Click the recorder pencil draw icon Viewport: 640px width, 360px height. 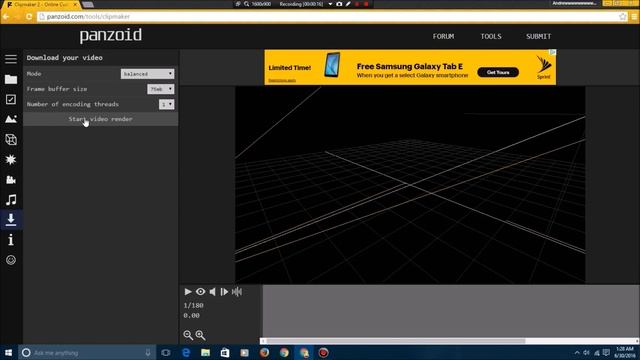click(x=348, y=4)
